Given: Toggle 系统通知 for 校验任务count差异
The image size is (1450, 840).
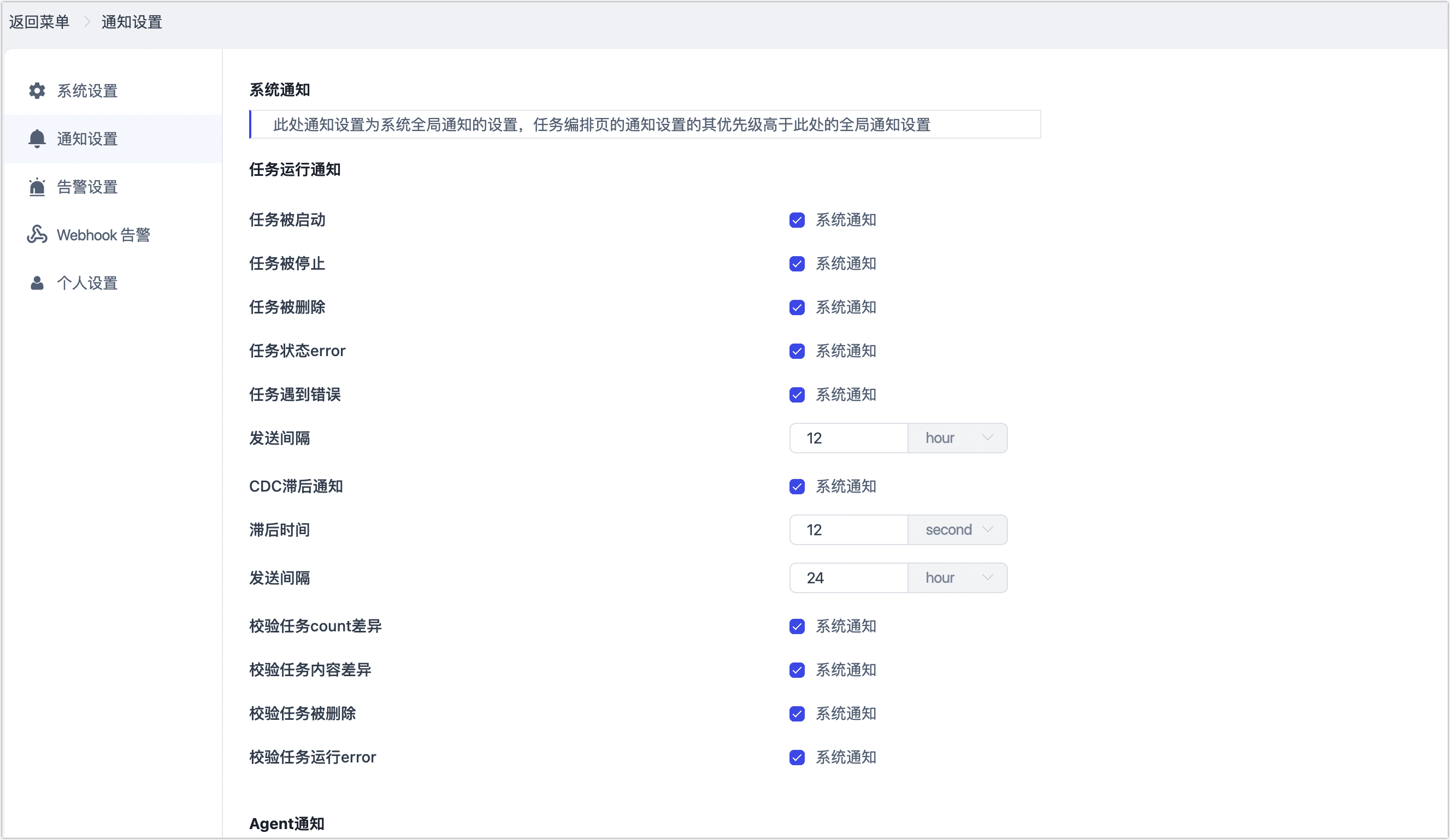Looking at the screenshot, I should [797, 626].
